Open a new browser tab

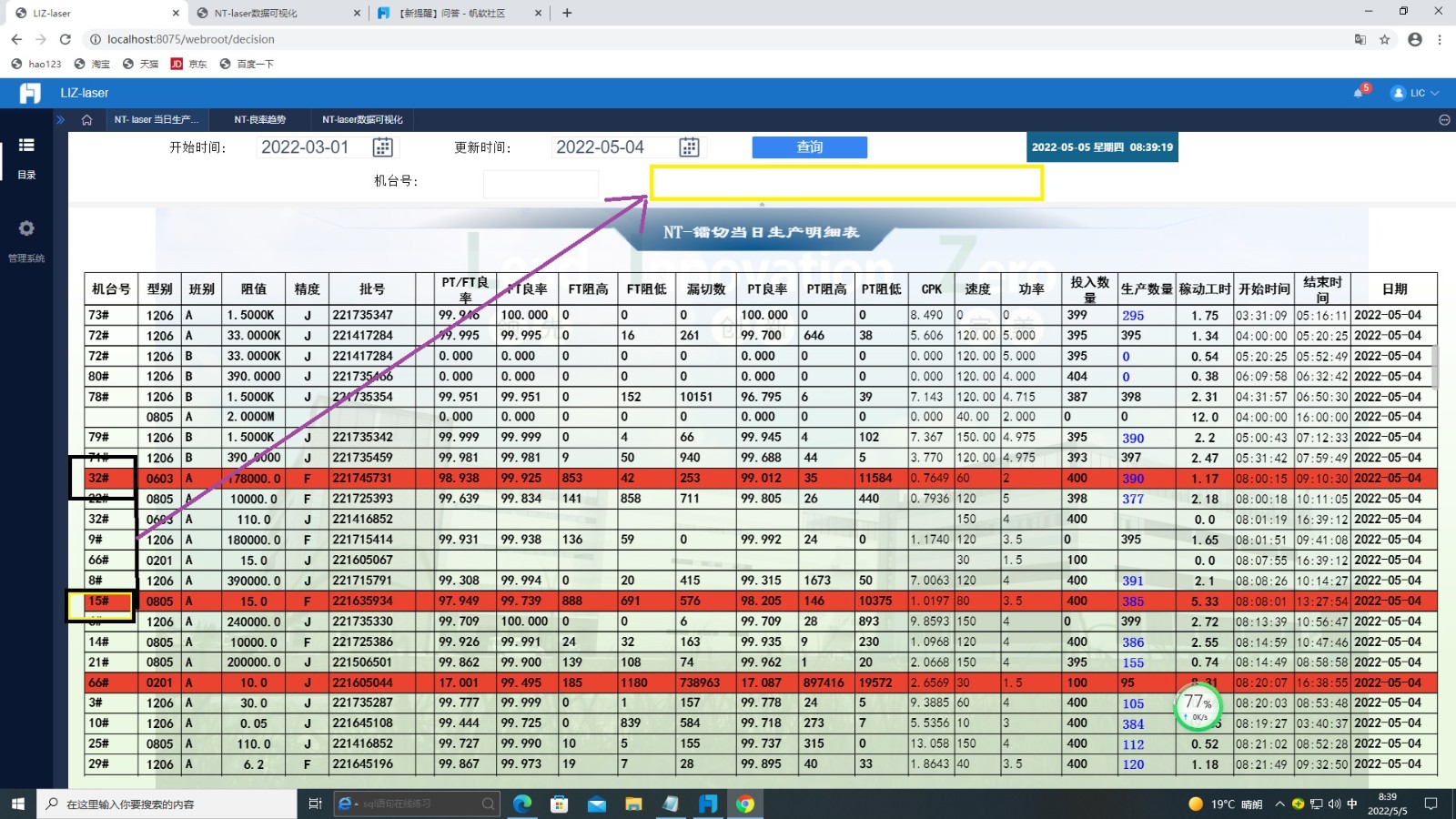[567, 13]
